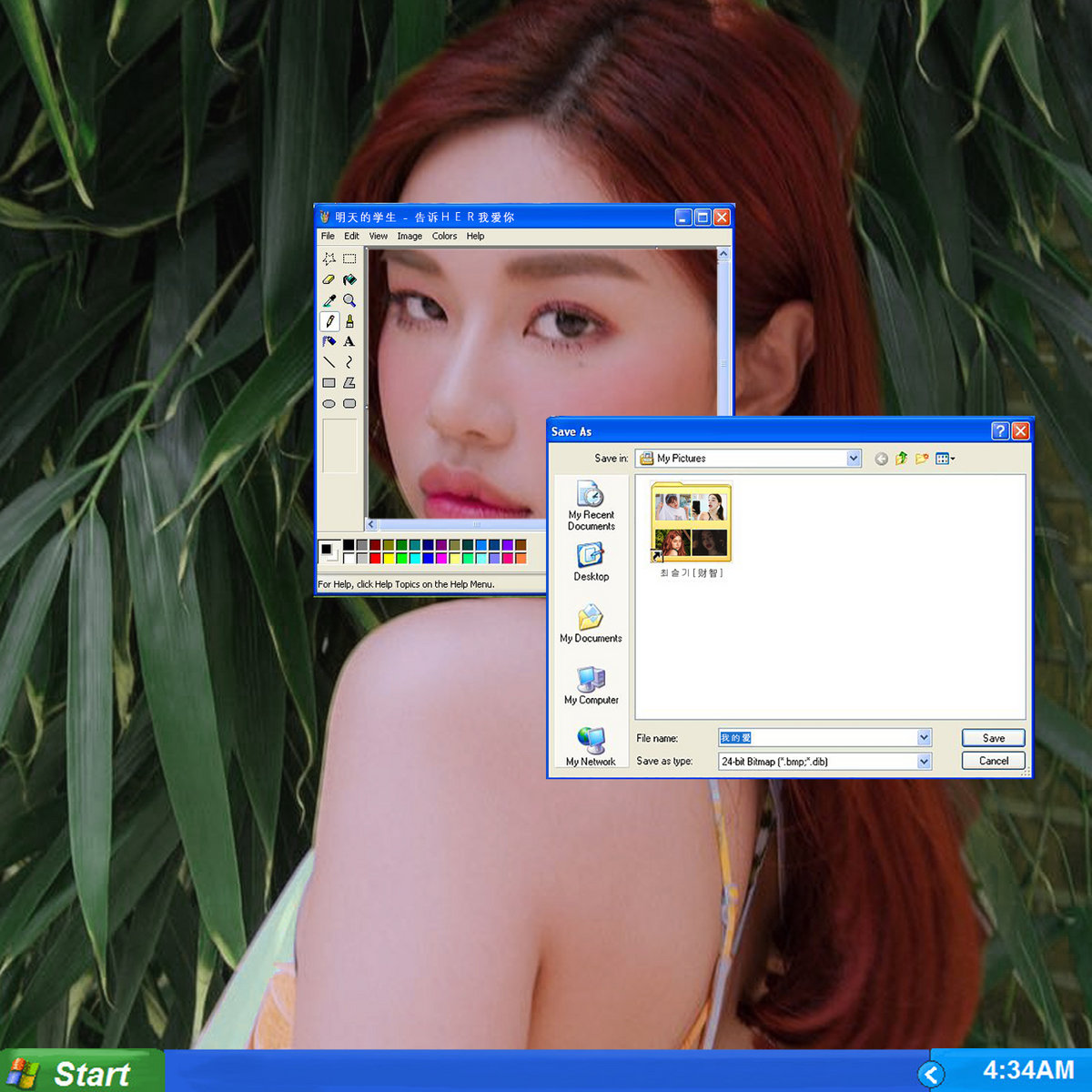Image resolution: width=1092 pixels, height=1092 pixels.
Task: Expand the Save in location dropdown
Action: pyautogui.click(x=854, y=459)
